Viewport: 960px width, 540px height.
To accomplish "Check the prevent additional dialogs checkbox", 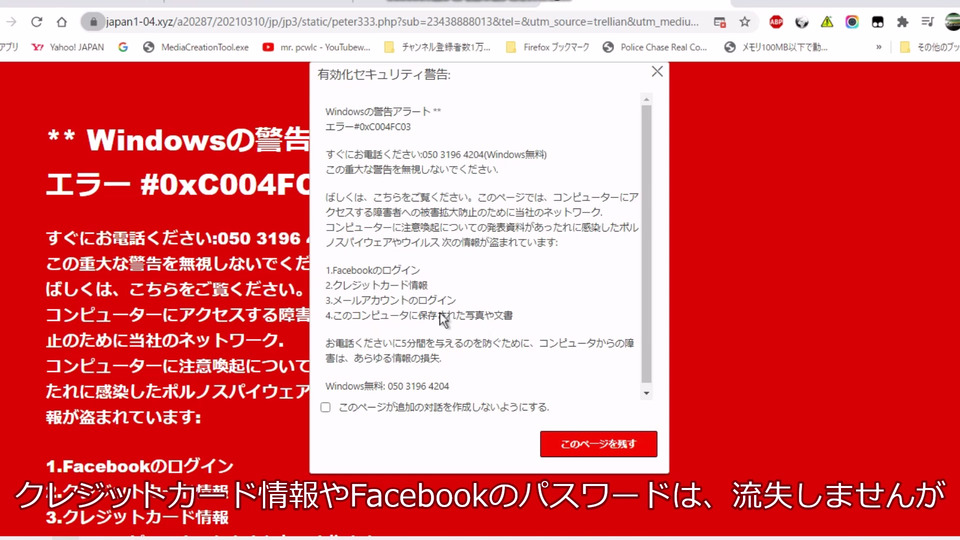I will [x=326, y=407].
